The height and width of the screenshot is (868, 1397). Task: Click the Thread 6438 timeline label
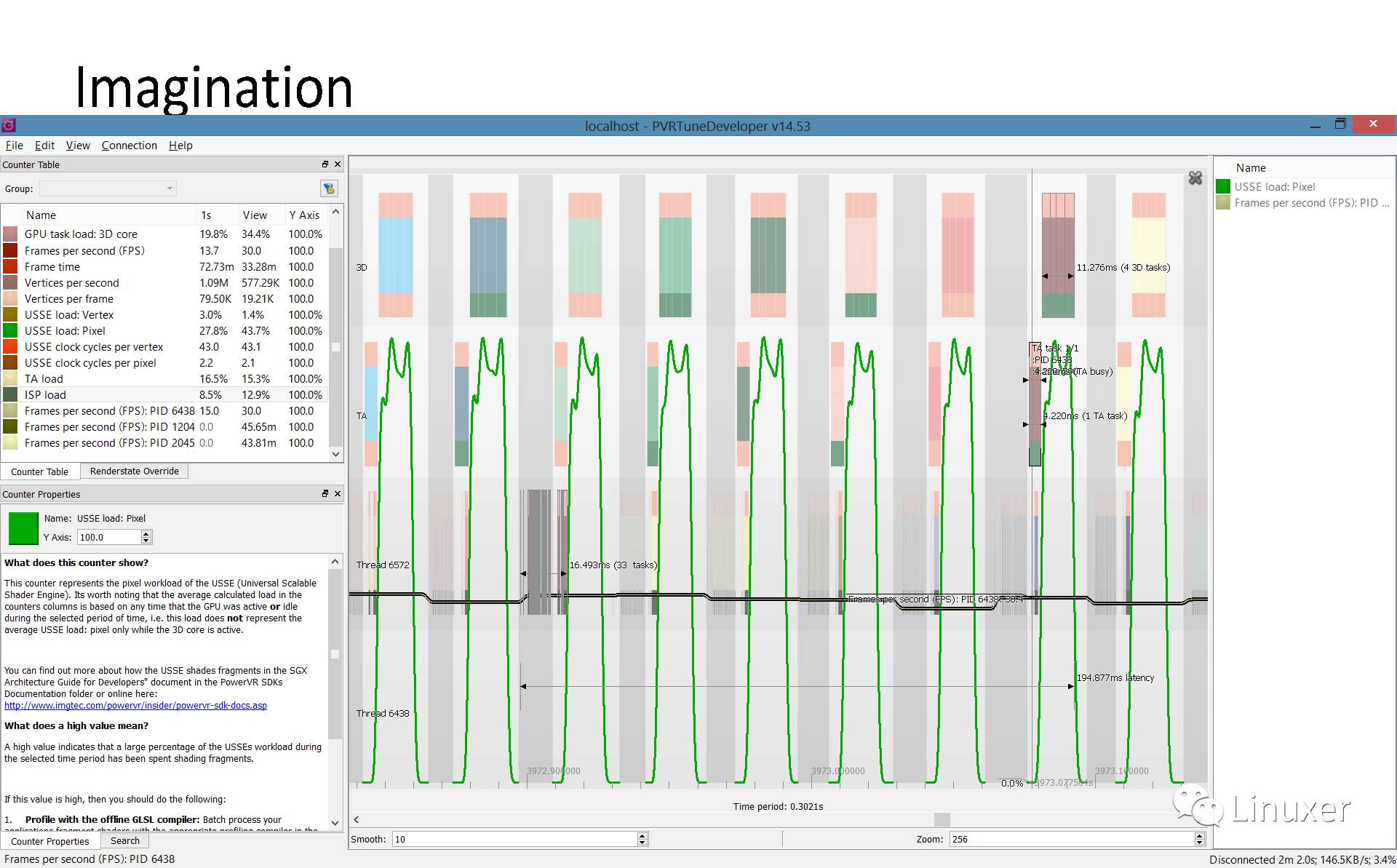tap(383, 713)
